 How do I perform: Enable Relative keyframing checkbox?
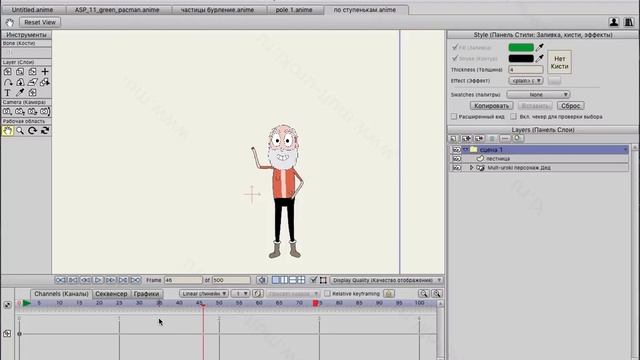327,293
